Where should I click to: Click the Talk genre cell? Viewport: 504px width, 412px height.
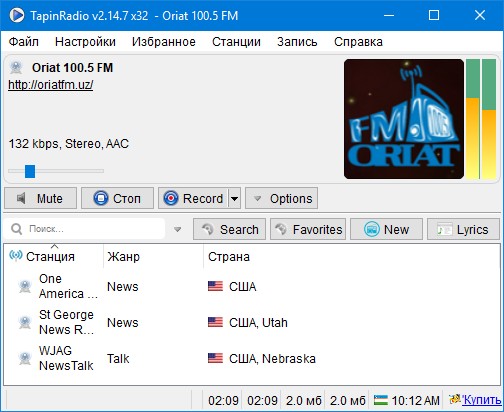[118, 359]
